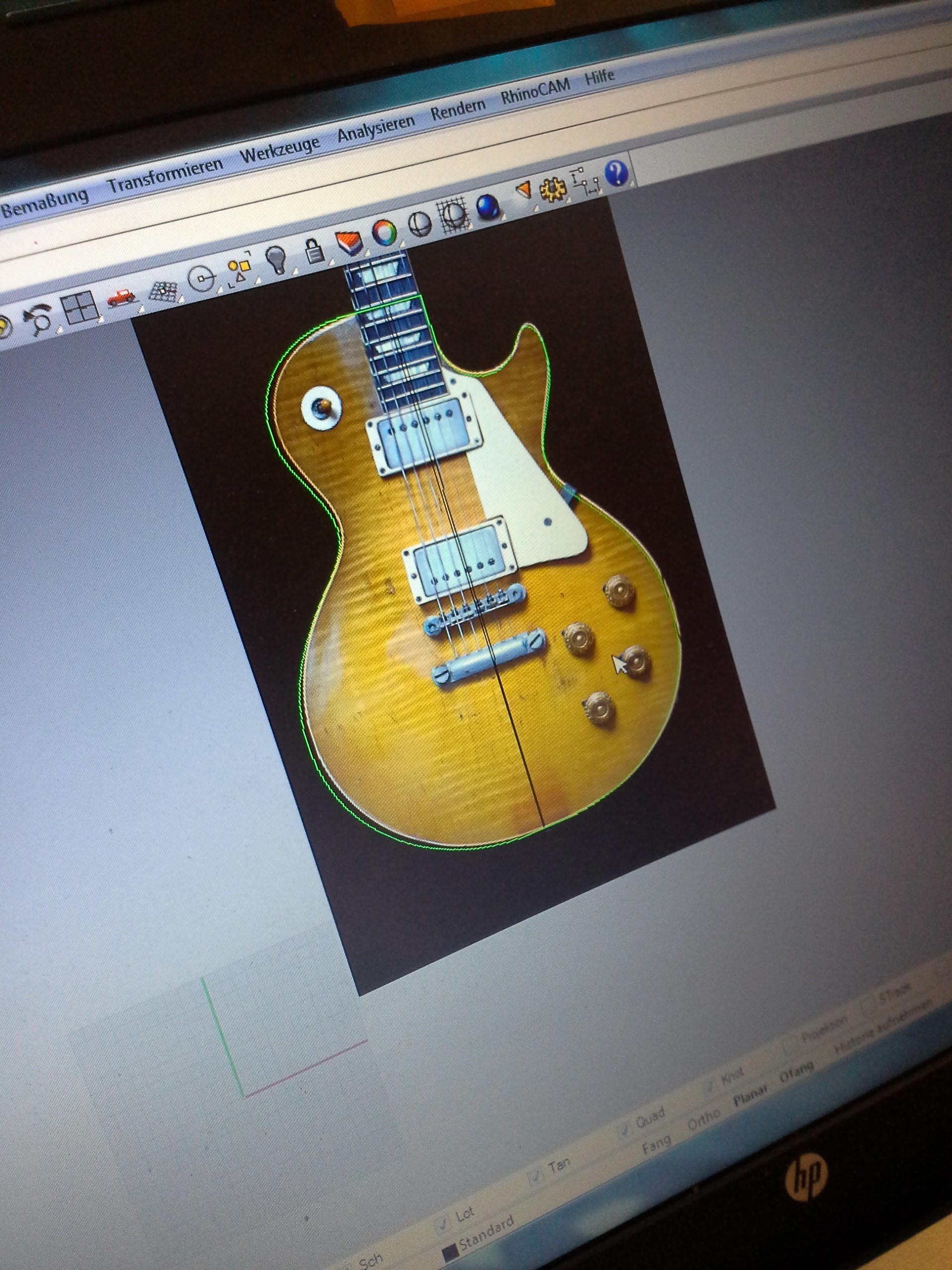The width and height of the screenshot is (952, 1270).
Task: Open the Hilfe menu
Action: pyautogui.click(x=599, y=76)
